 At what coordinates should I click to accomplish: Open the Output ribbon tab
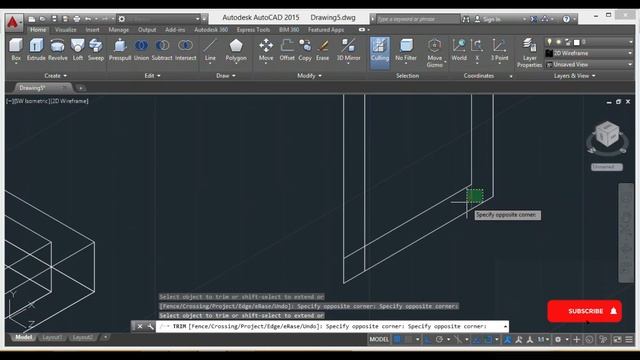pyautogui.click(x=147, y=30)
